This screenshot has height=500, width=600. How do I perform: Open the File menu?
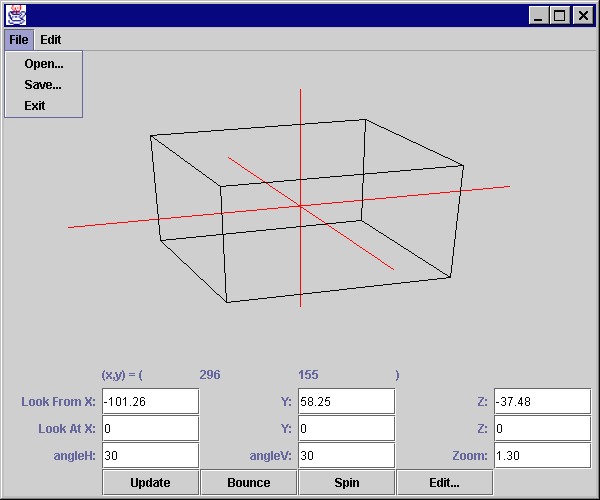[19, 39]
